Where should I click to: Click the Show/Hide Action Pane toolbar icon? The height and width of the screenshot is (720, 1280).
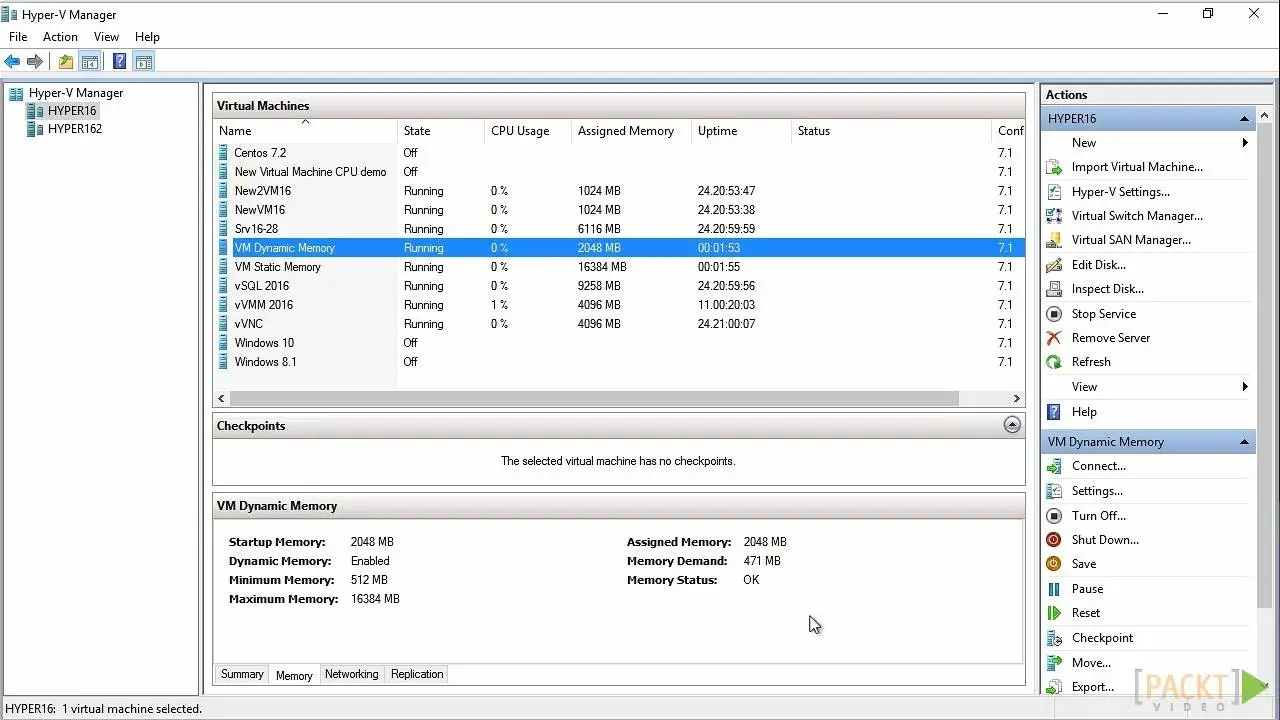(x=143, y=62)
